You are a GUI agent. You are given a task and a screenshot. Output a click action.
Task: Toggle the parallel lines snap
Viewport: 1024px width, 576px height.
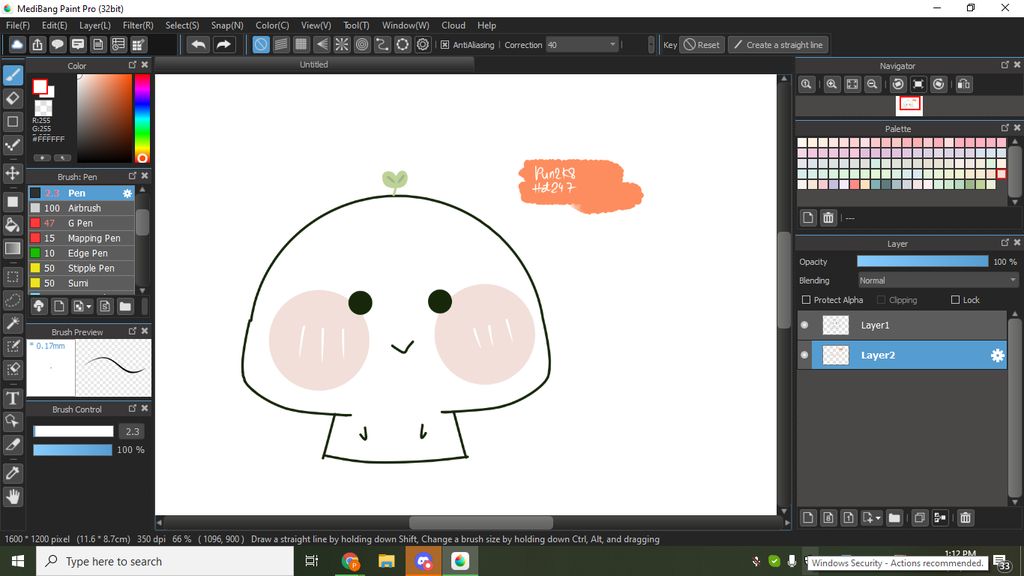pyautogui.click(x=281, y=44)
